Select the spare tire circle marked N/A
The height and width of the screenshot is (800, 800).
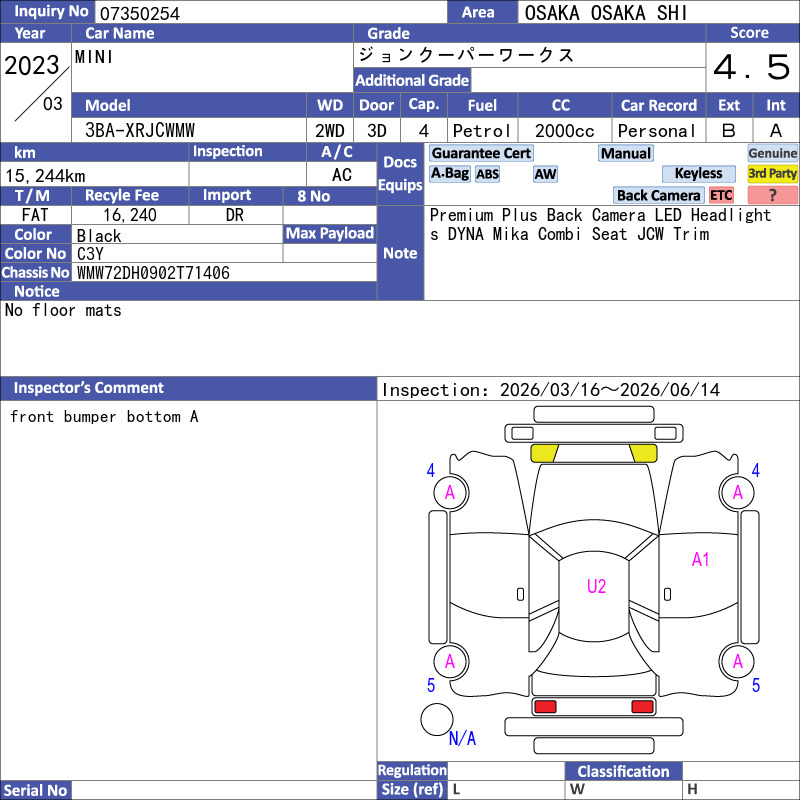click(x=437, y=720)
